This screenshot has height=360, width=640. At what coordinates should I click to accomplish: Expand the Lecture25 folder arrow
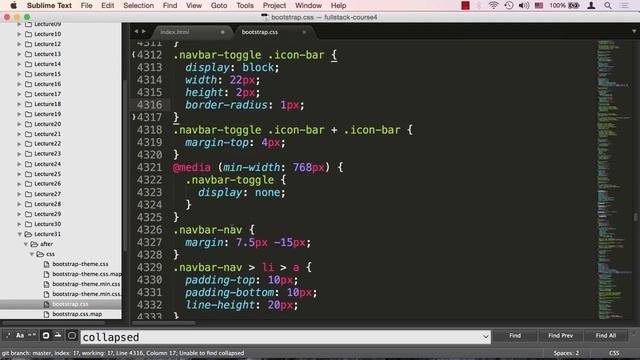click(x=19, y=174)
